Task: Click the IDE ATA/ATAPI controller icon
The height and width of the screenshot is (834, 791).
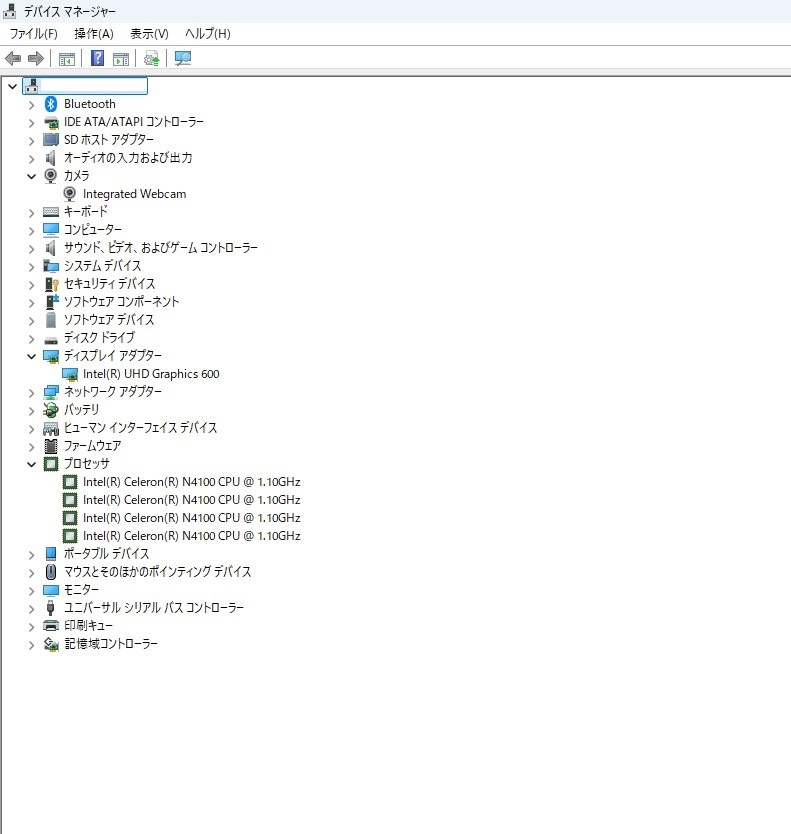Action: click(51, 122)
